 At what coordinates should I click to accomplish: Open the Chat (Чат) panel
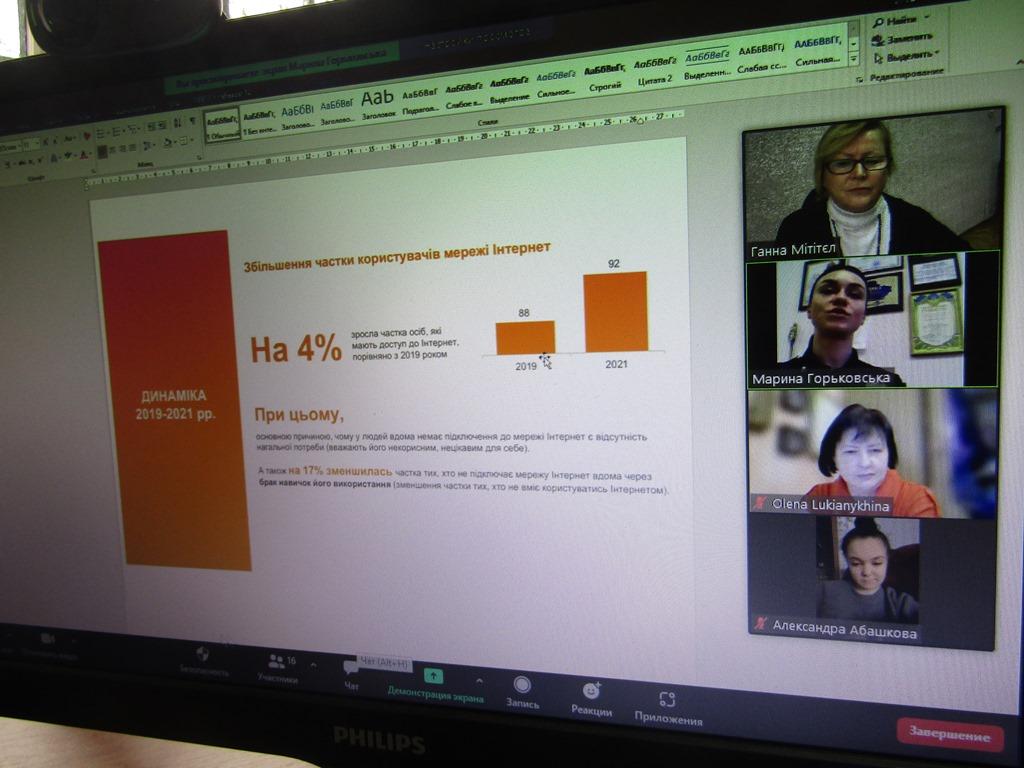[x=351, y=675]
